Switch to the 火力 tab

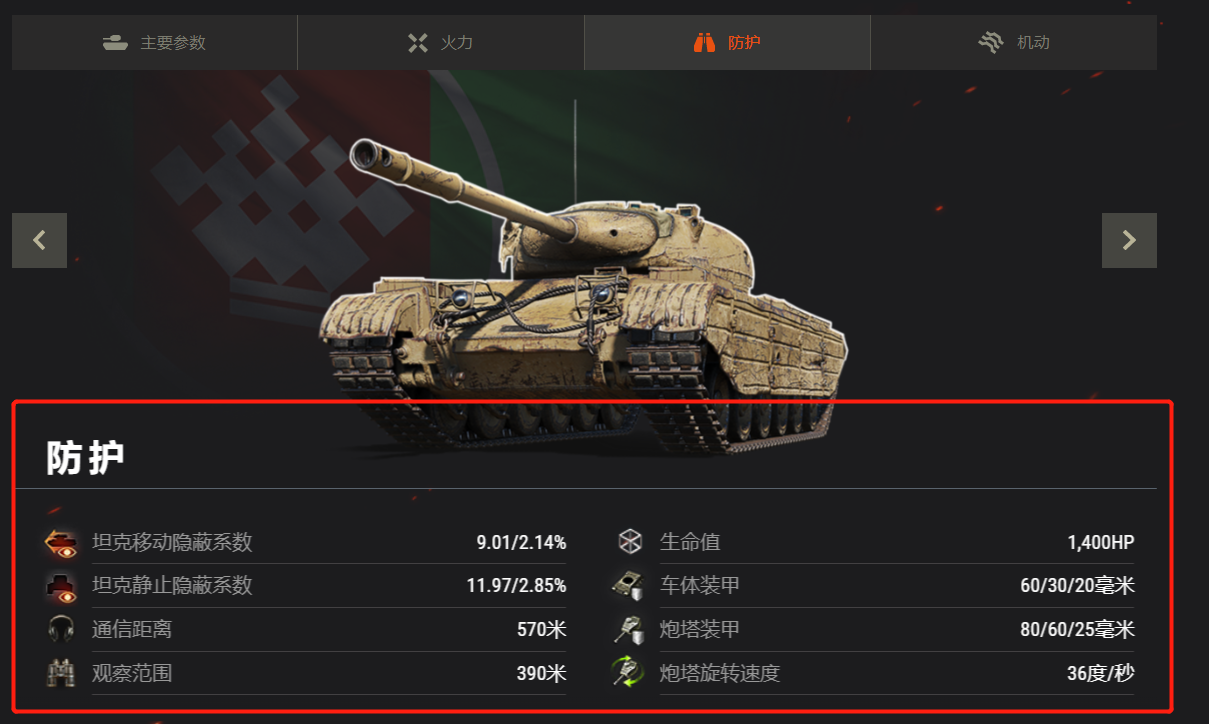pyautogui.click(x=441, y=42)
